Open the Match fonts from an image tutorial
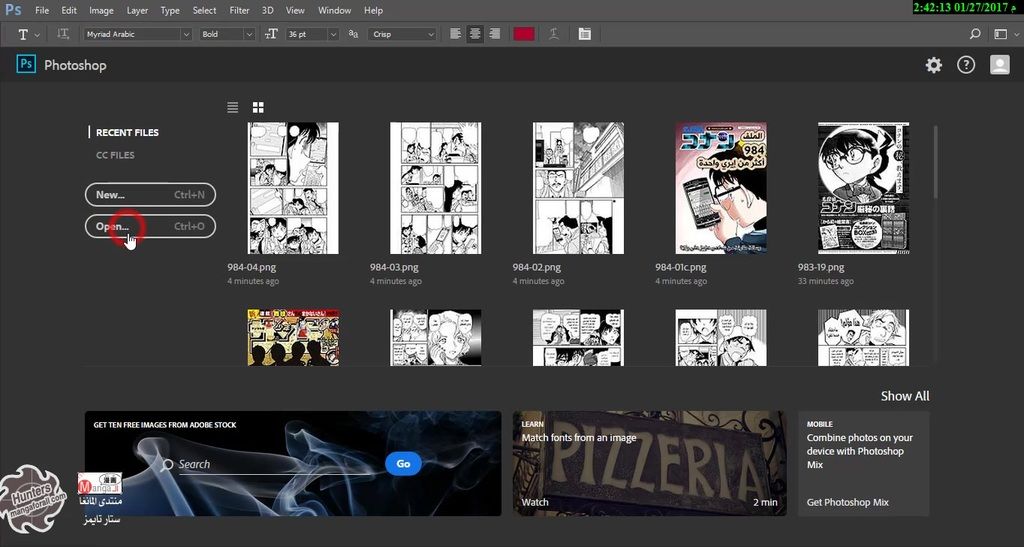Screen dimensions: 1024x547 (x=649, y=463)
